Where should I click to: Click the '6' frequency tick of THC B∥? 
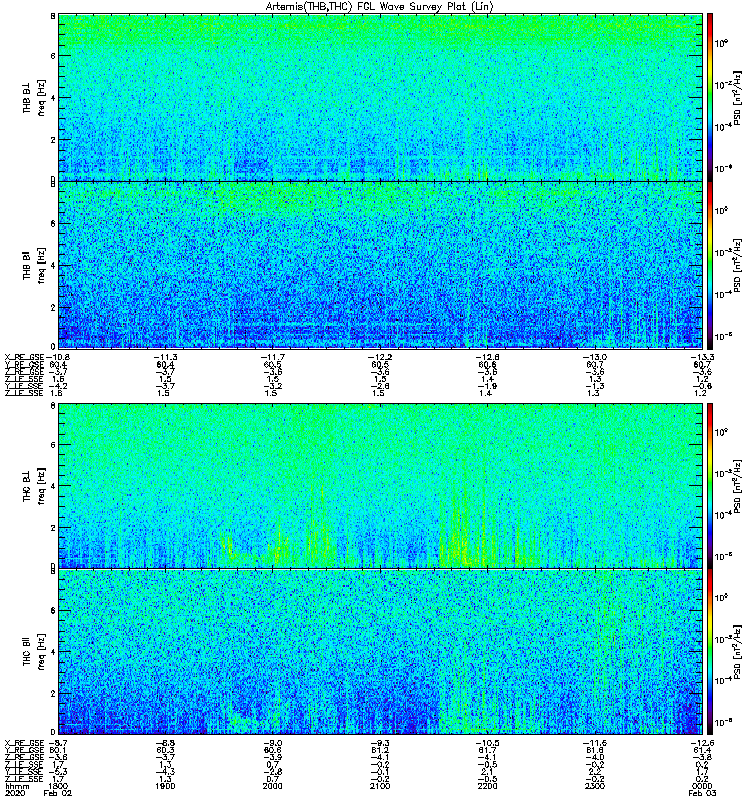click(x=53, y=610)
